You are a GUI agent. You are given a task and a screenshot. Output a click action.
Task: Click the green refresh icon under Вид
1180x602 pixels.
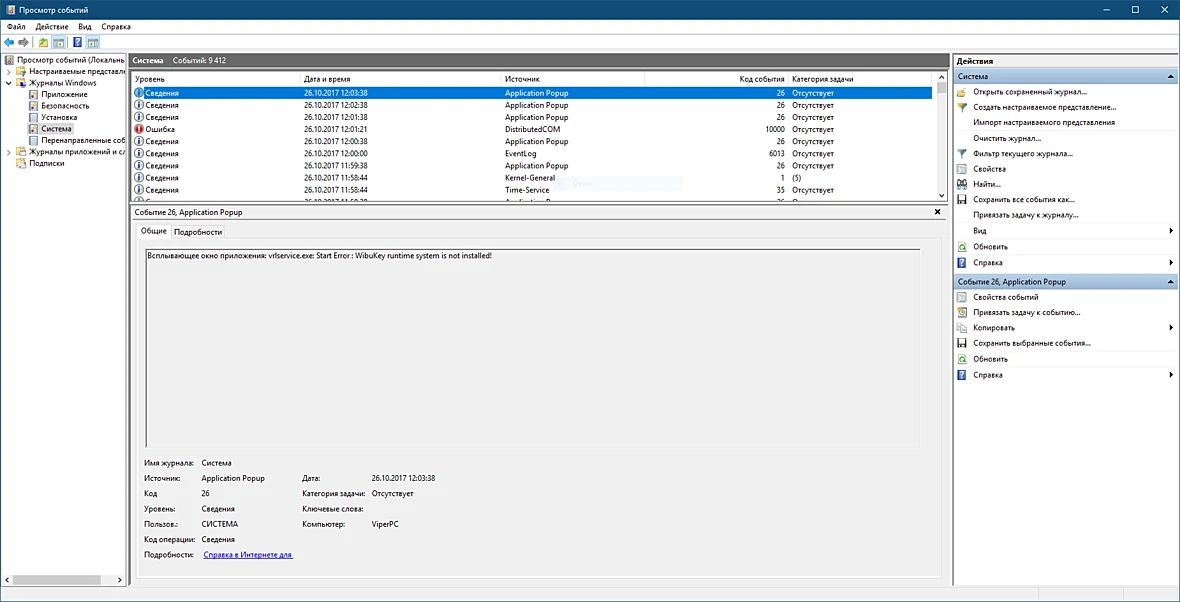point(962,247)
